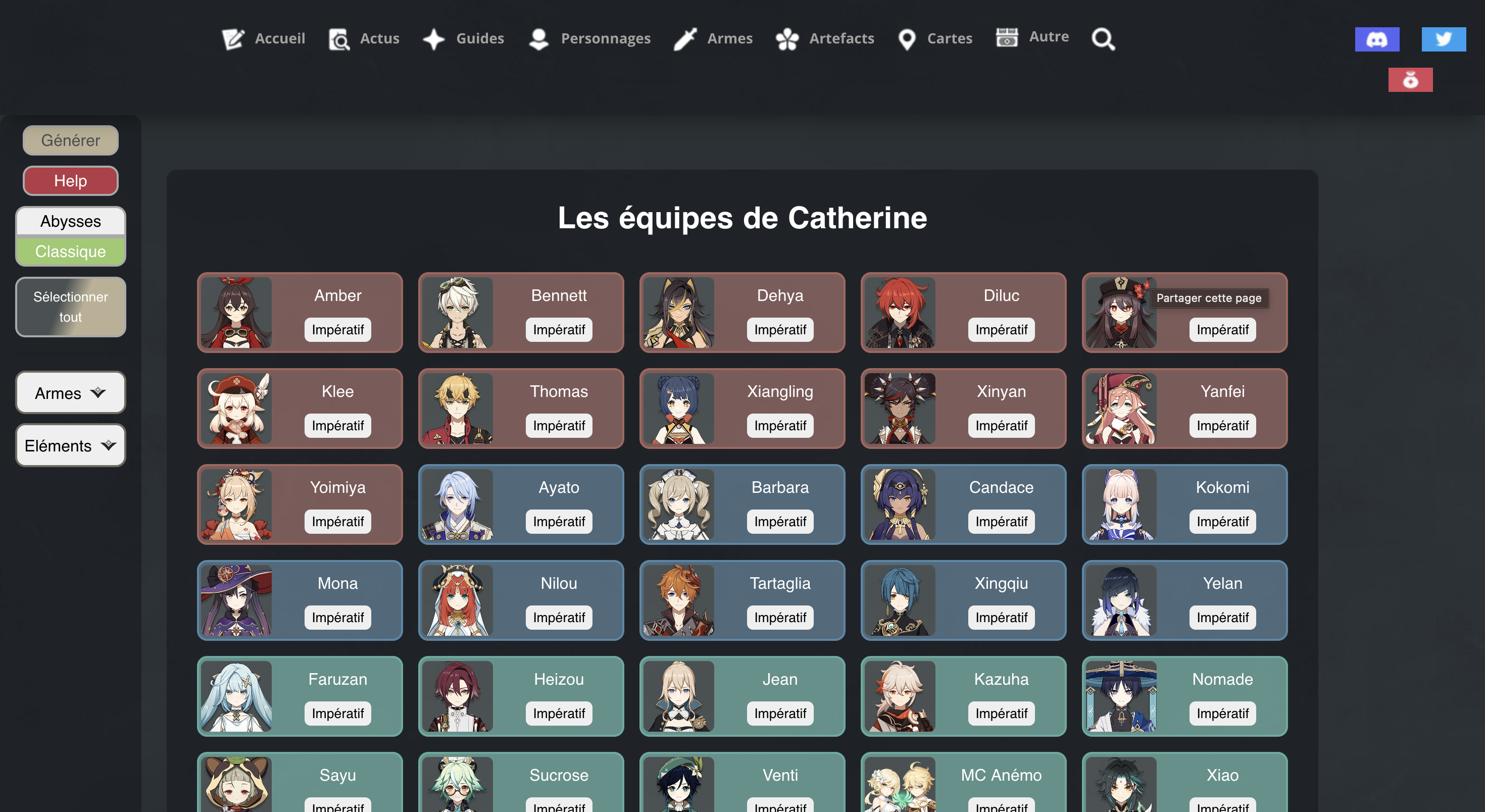The width and height of the screenshot is (1485, 812).
Task: Select Mona's character portrait
Action: 236,600
